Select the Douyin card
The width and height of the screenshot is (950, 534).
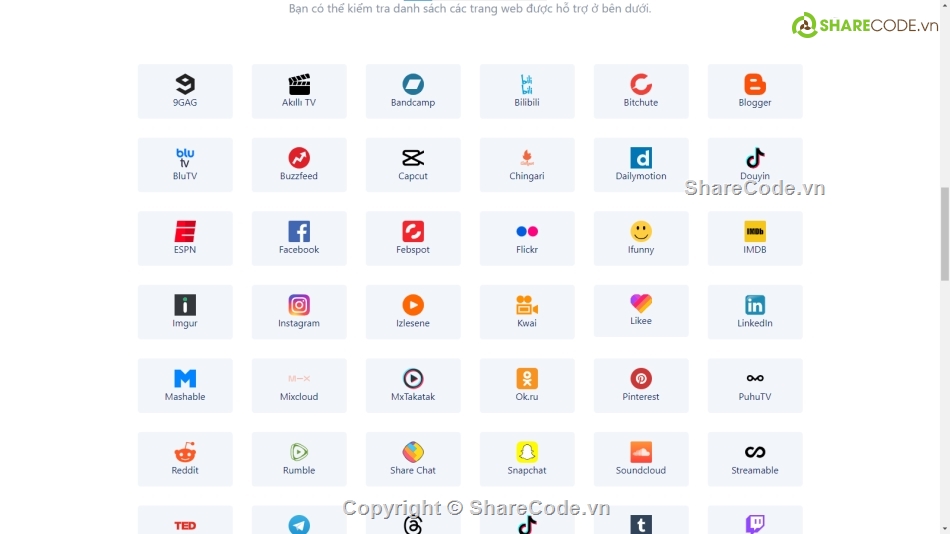point(754,165)
